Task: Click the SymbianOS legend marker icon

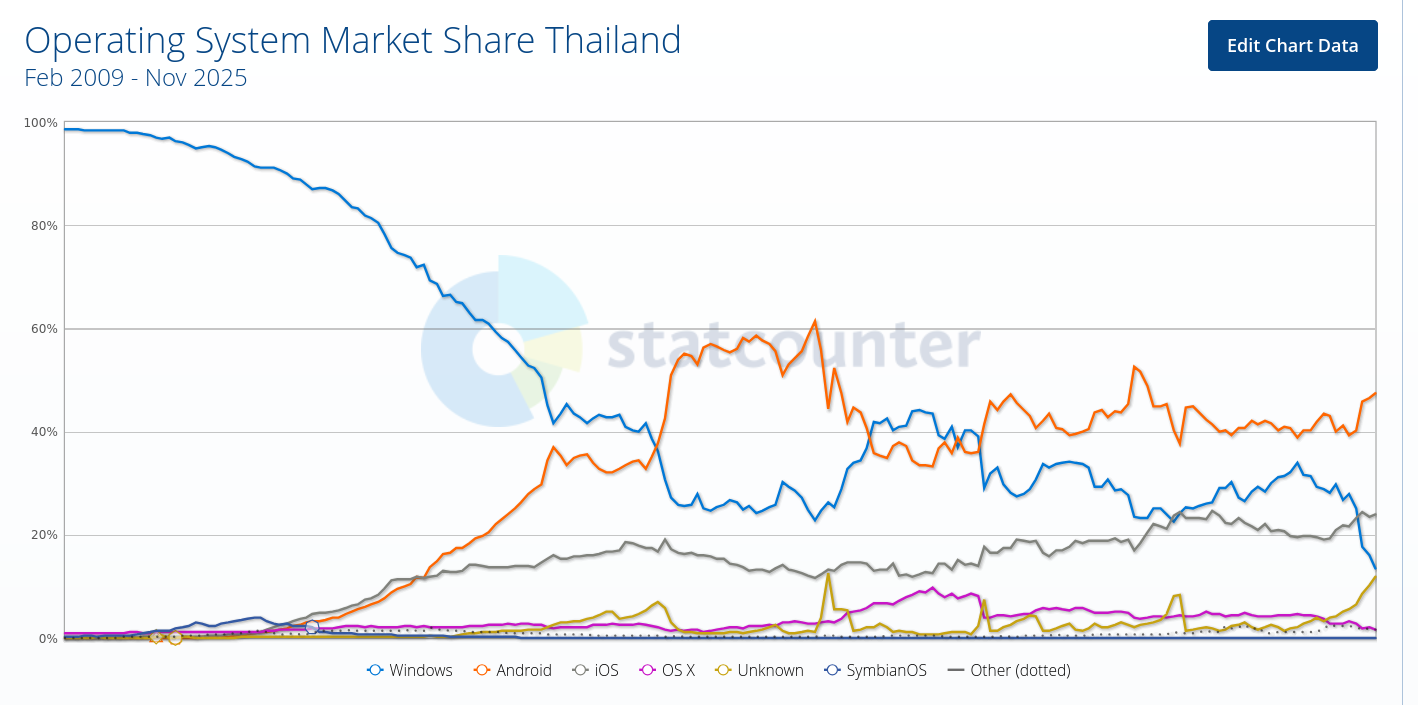Action: 832,670
